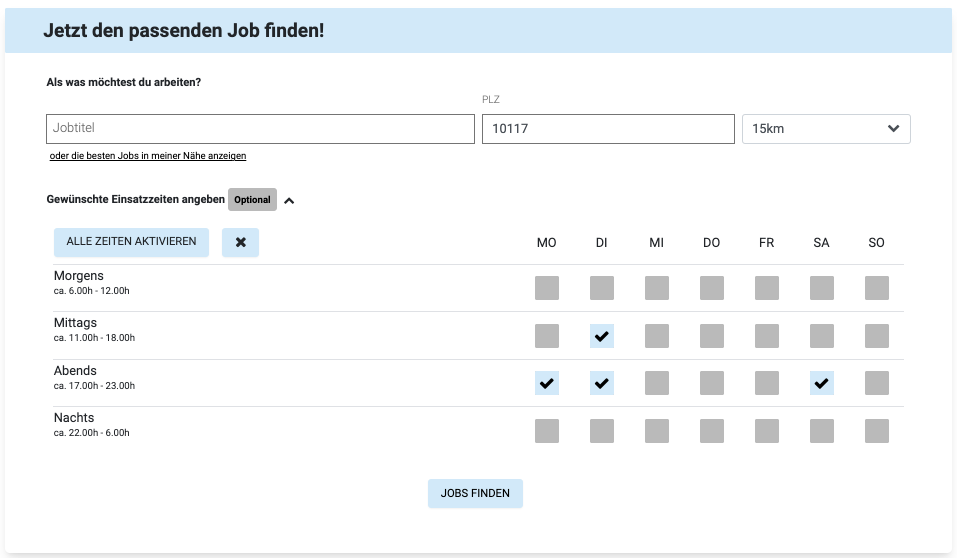957x558 pixels.
Task: Check Morgens on Monday
Action: click(x=547, y=288)
